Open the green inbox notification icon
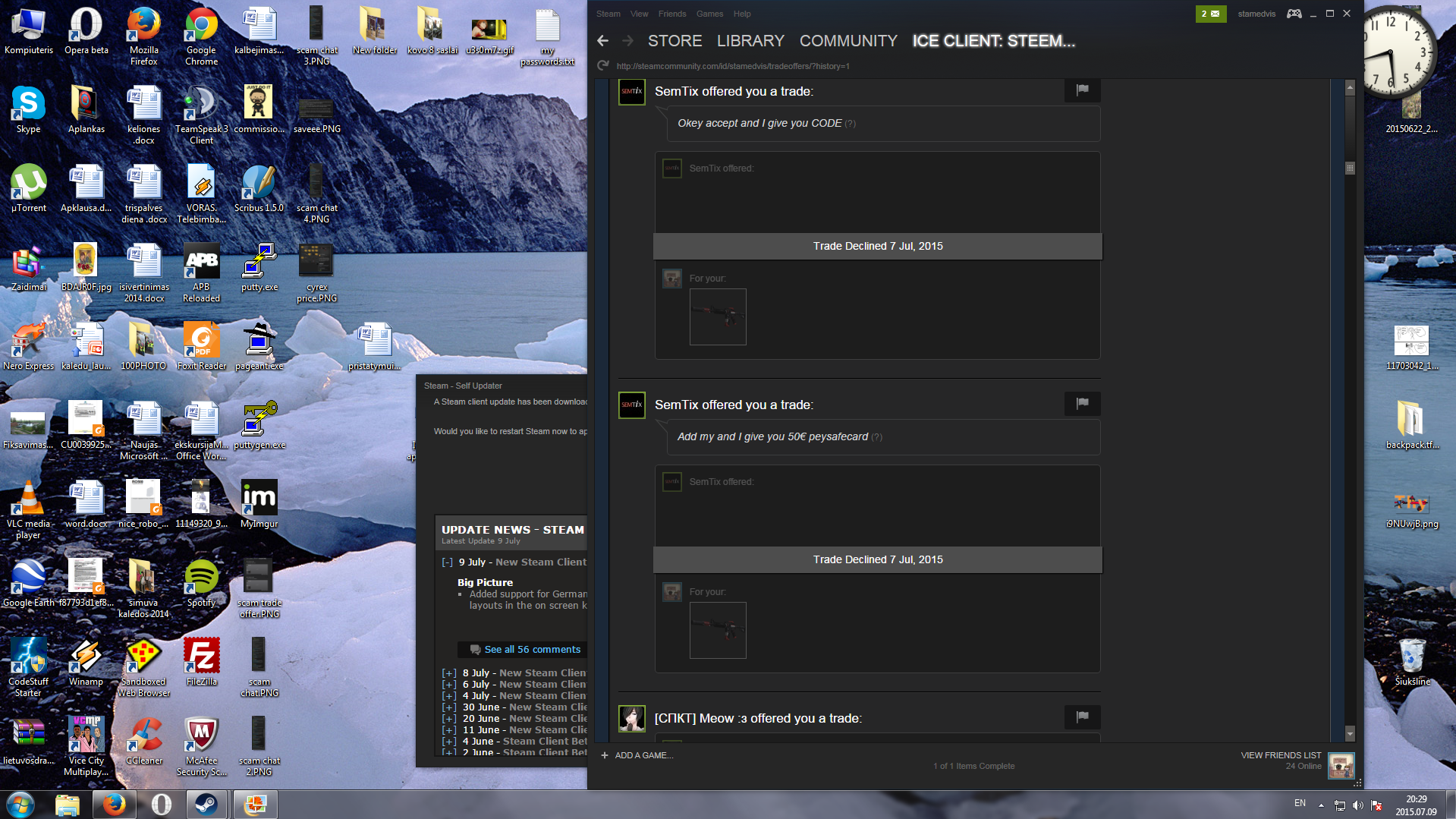The image size is (1456, 819). click(x=1210, y=14)
